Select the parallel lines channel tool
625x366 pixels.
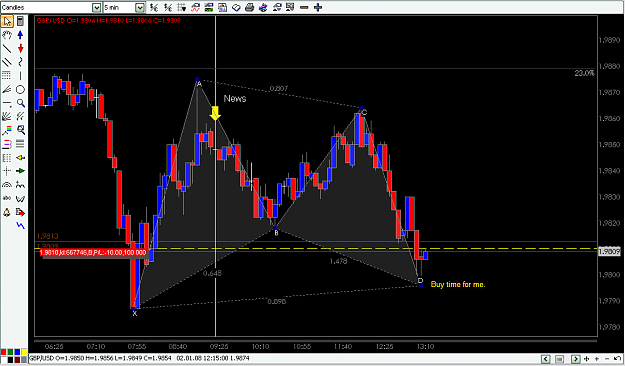point(7,62)
